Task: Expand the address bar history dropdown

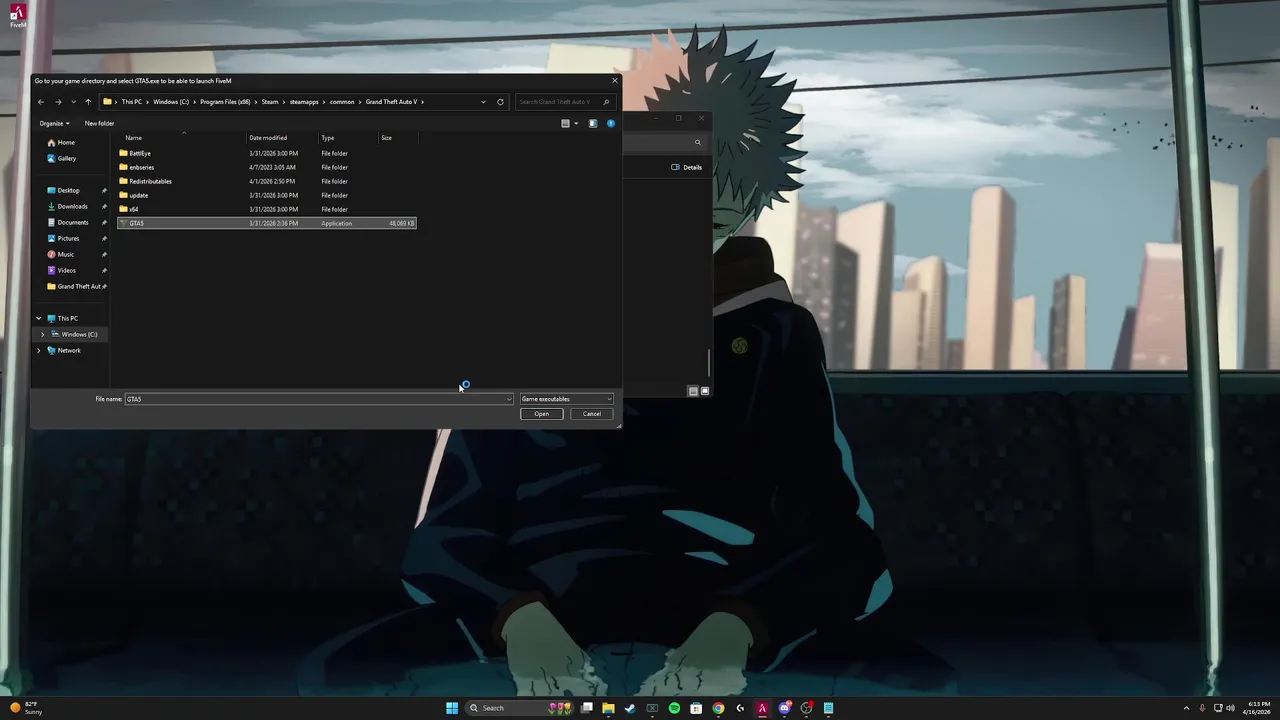Action: [x=483, y=102]
